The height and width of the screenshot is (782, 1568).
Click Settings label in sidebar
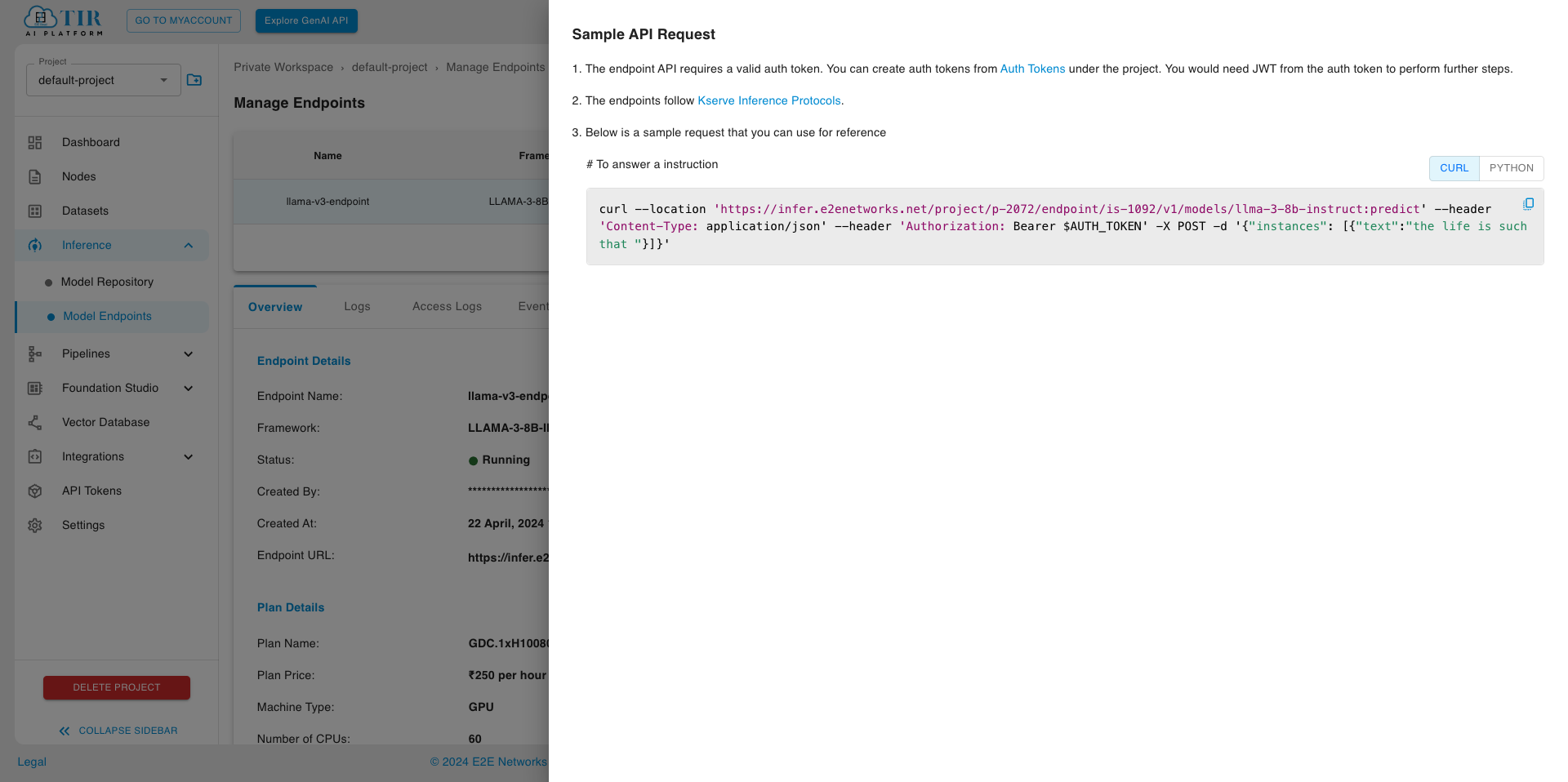(x=83, y=525)
